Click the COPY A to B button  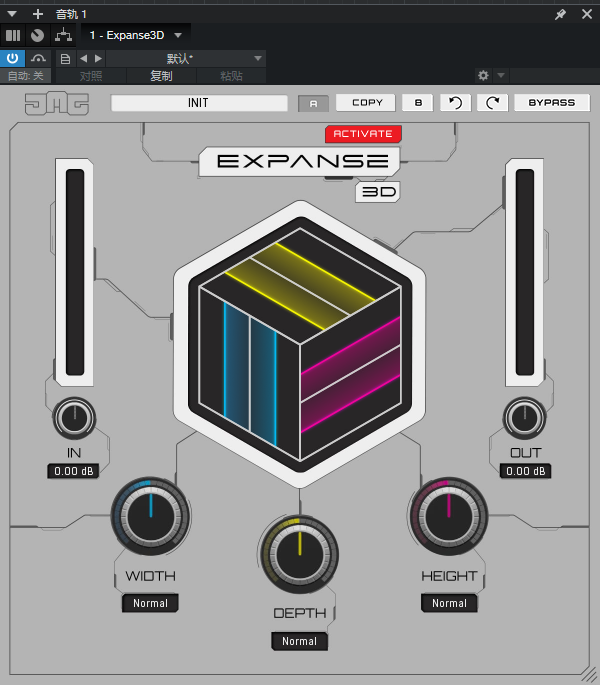tap(366, 103)
